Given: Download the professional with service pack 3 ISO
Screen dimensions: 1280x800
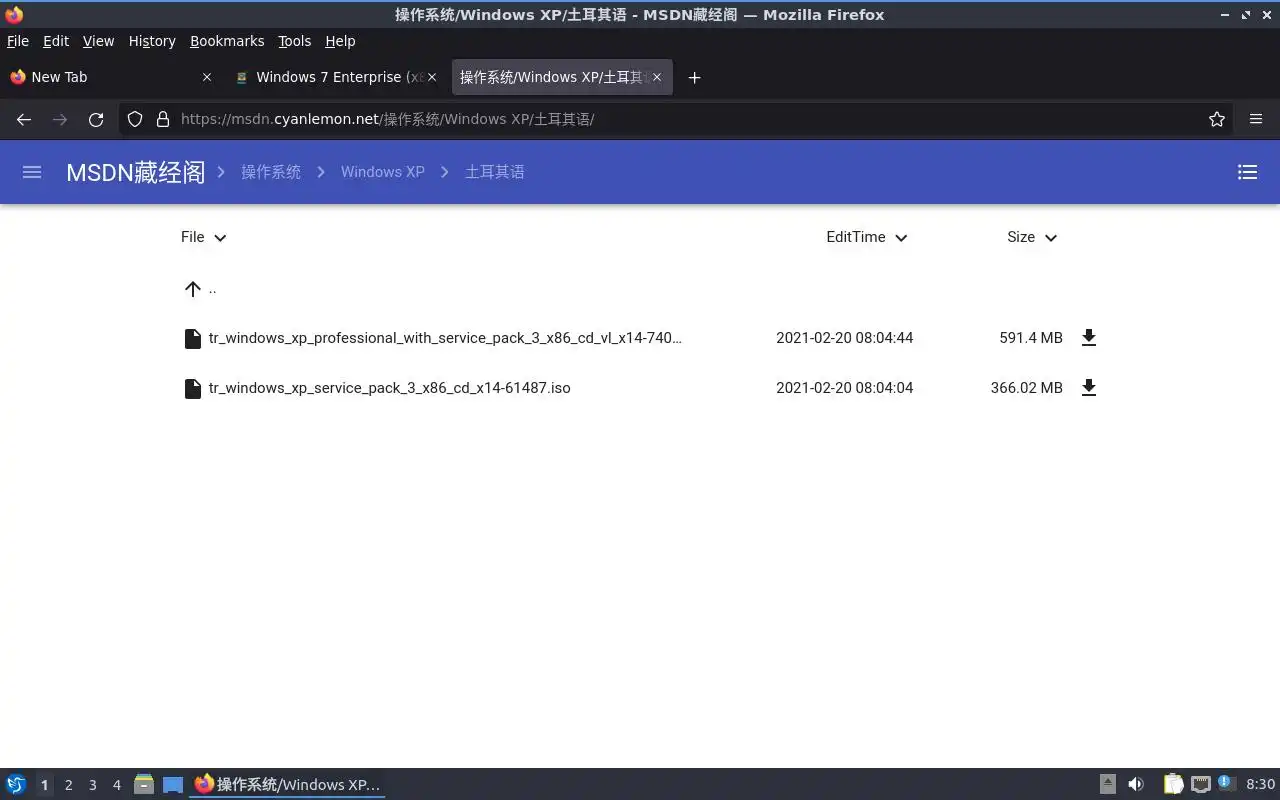Looking at the screenshot, I should click(x=1089, y=338).
